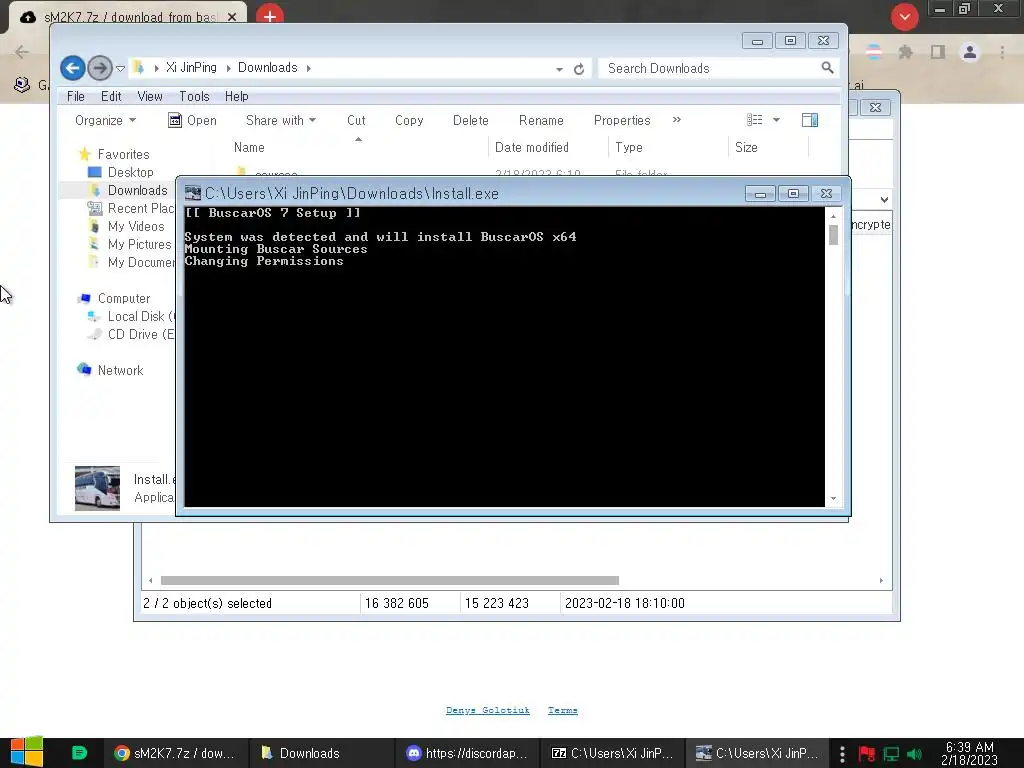The width and height of the screenshot is (1024, 768).
Task: Expand the Organize dropdown
Action: [x=105, y=120]
